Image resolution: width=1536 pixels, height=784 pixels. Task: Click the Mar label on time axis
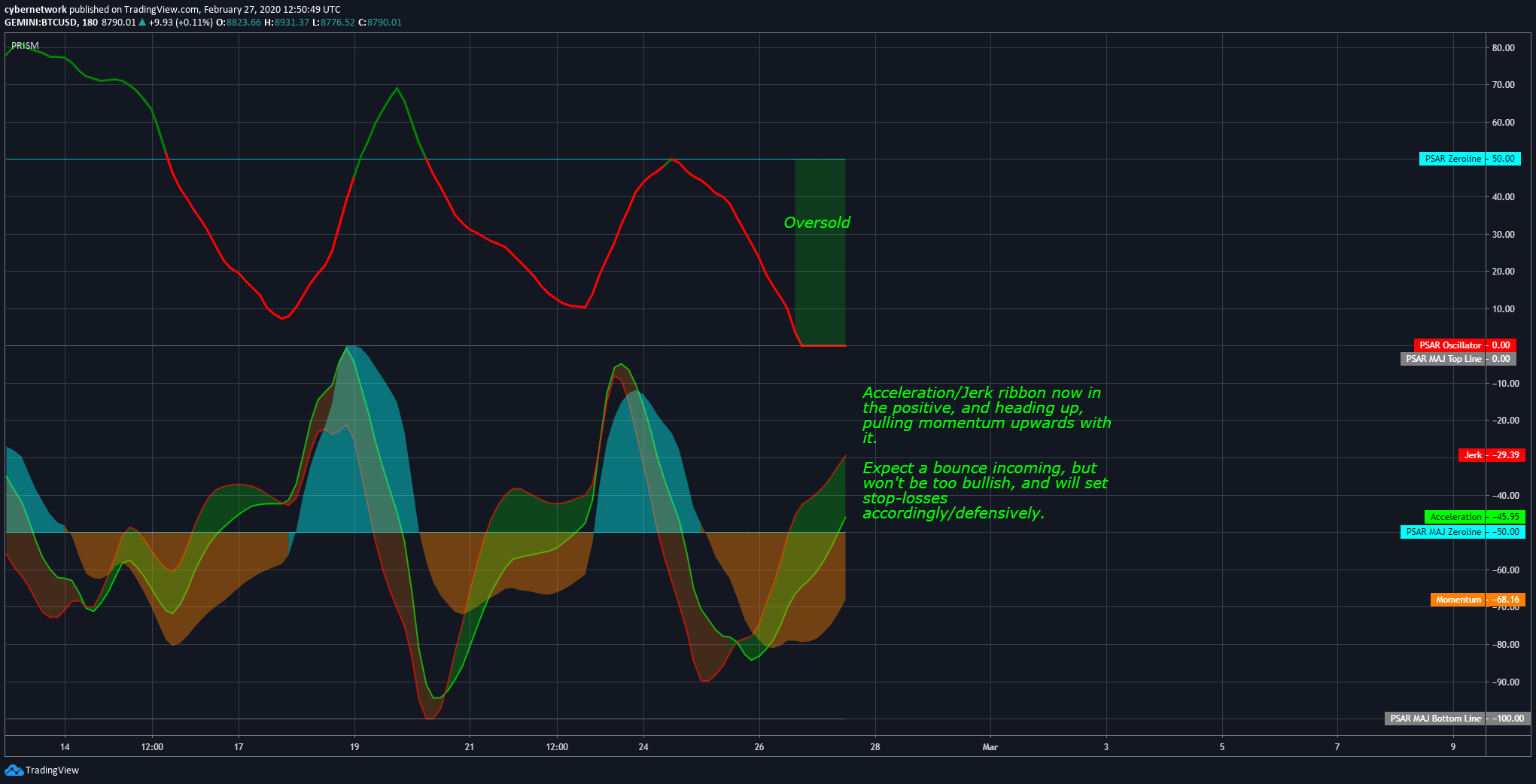pyautogui.click(x=990, y=747)
